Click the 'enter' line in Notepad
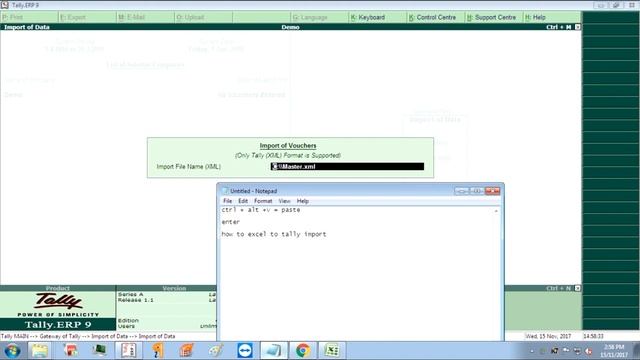This screenshot has width=640, height=360. (x=231, y=222)
